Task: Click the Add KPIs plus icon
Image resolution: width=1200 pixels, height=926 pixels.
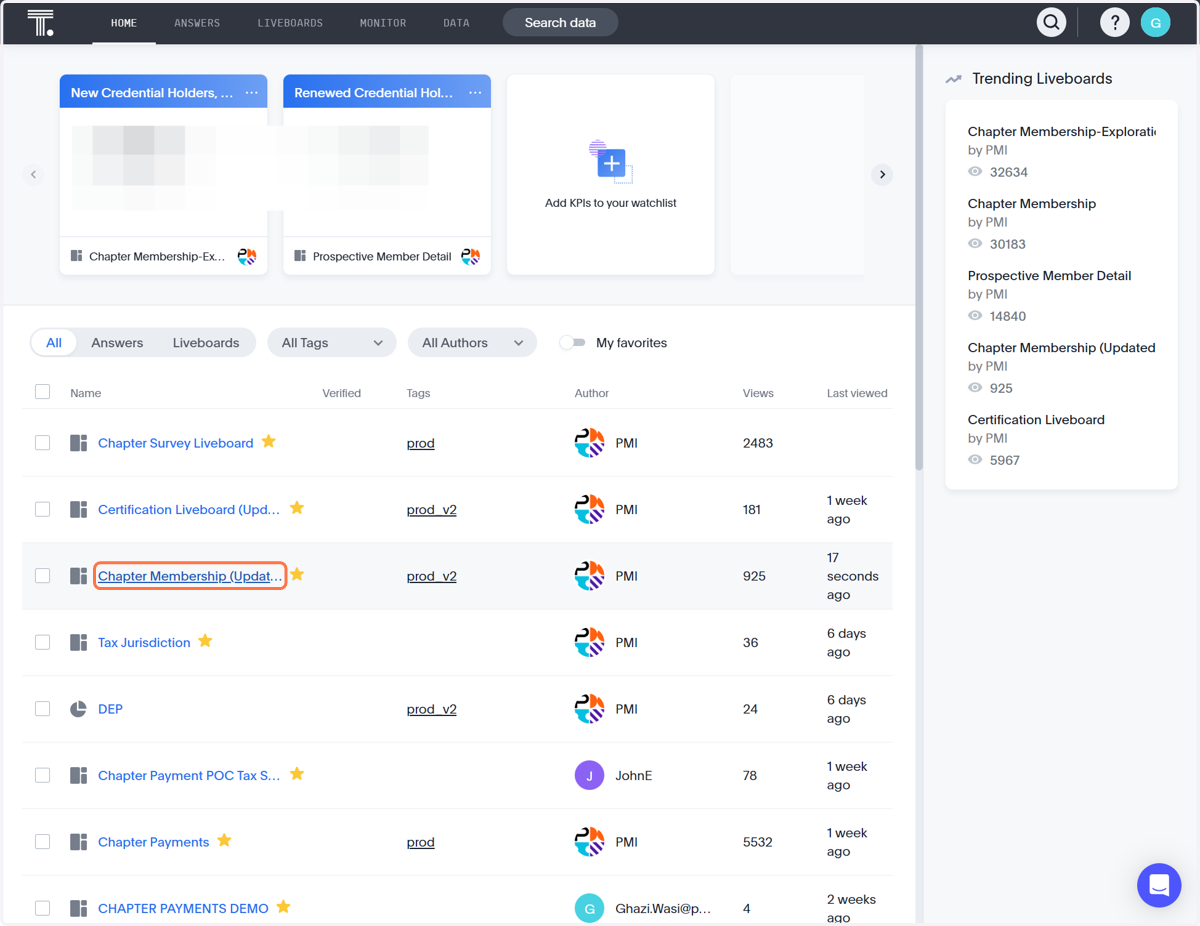Action: click(x=610, y=162)
